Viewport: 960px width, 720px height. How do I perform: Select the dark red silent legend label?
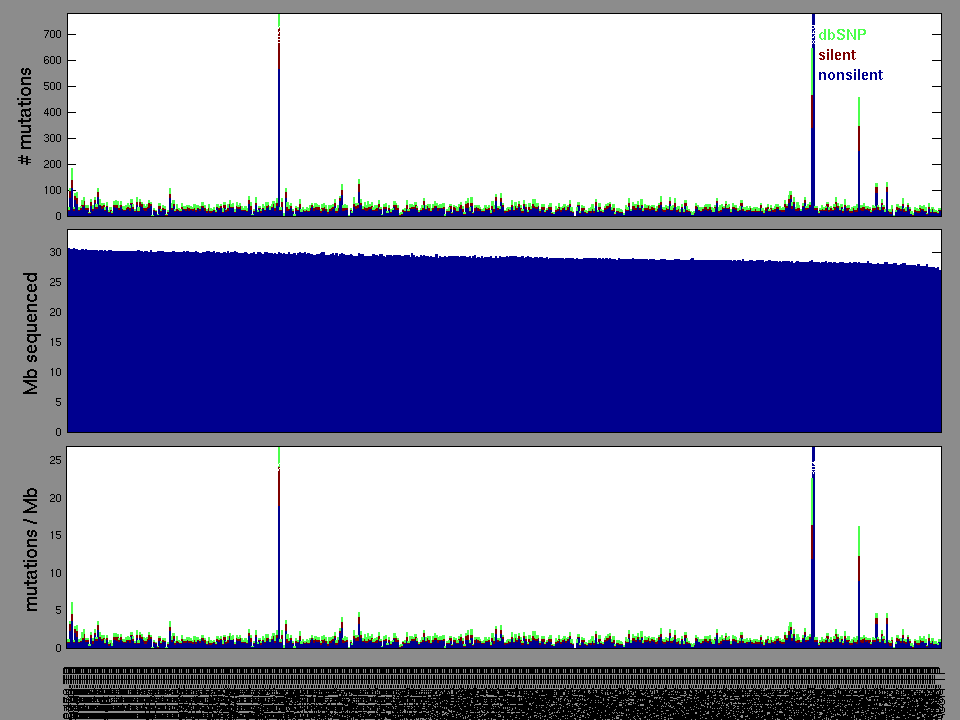coord(837,55)
